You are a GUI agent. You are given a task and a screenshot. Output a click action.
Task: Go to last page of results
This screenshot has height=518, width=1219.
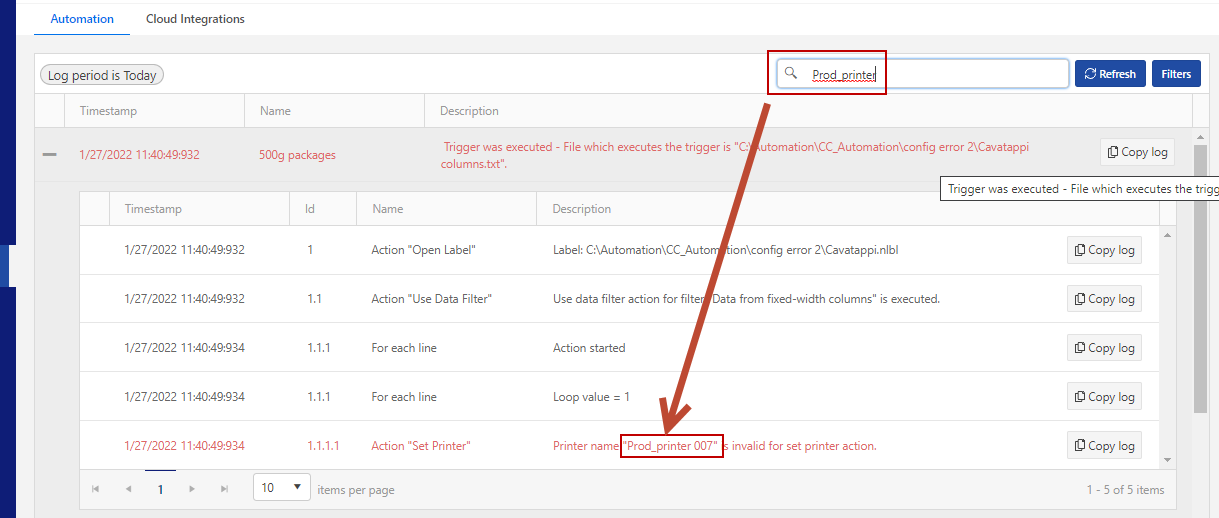[x=224, y=489]
